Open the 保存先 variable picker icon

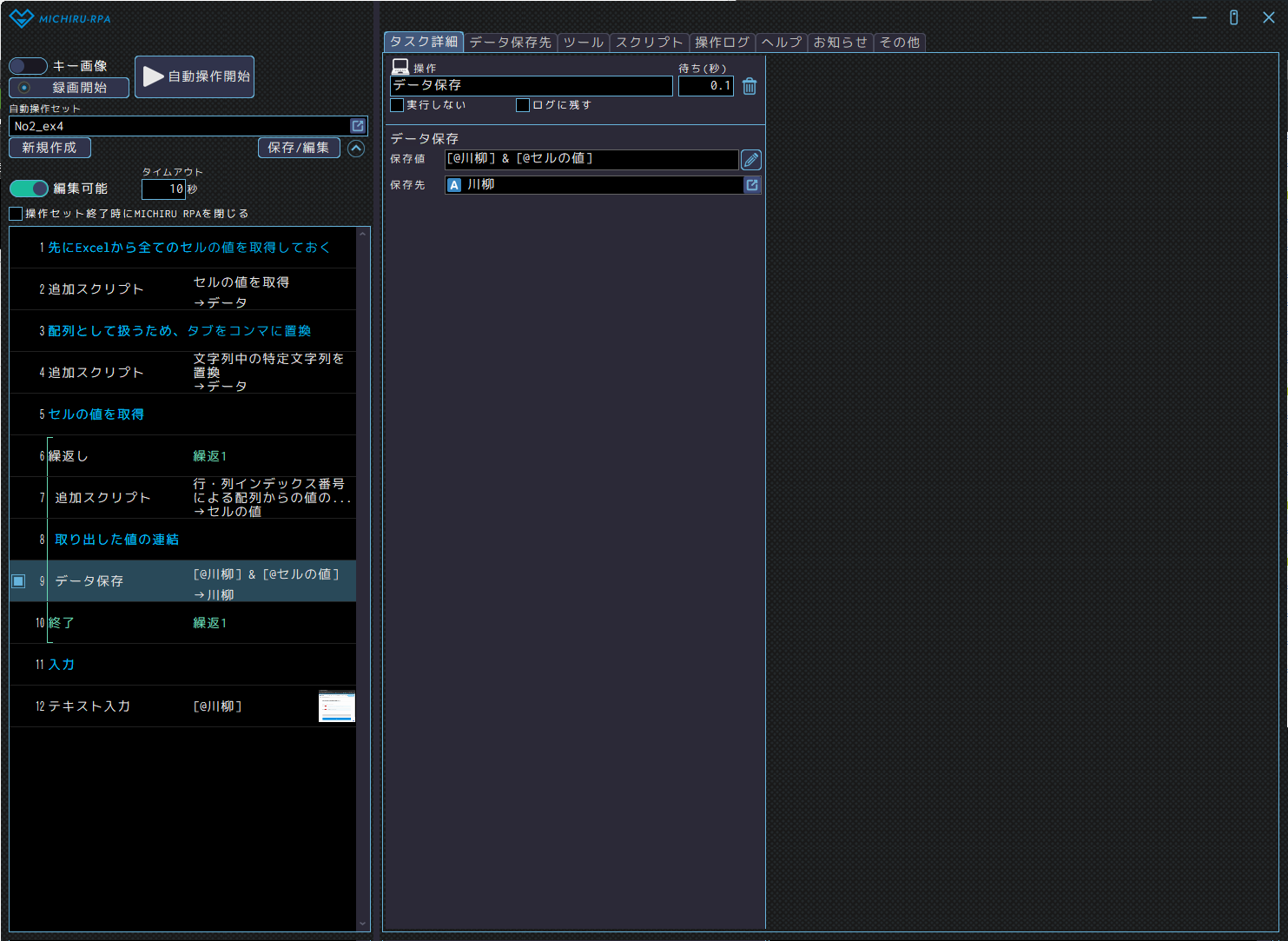[752, 185]
